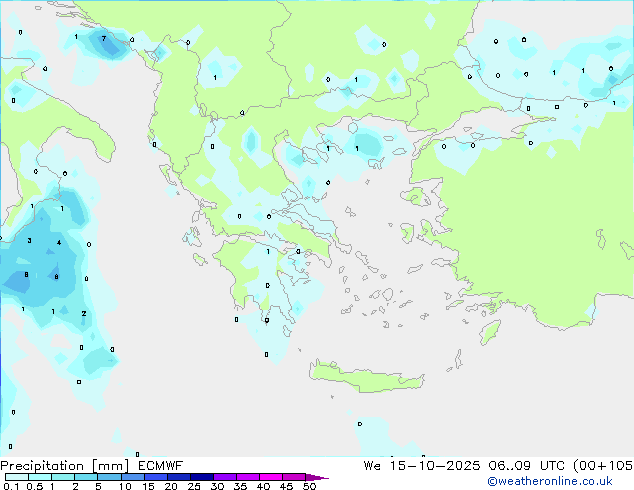Click the island of Crete on the map
The width and height of the screenshot is (634, 490).
click(366, 377)
